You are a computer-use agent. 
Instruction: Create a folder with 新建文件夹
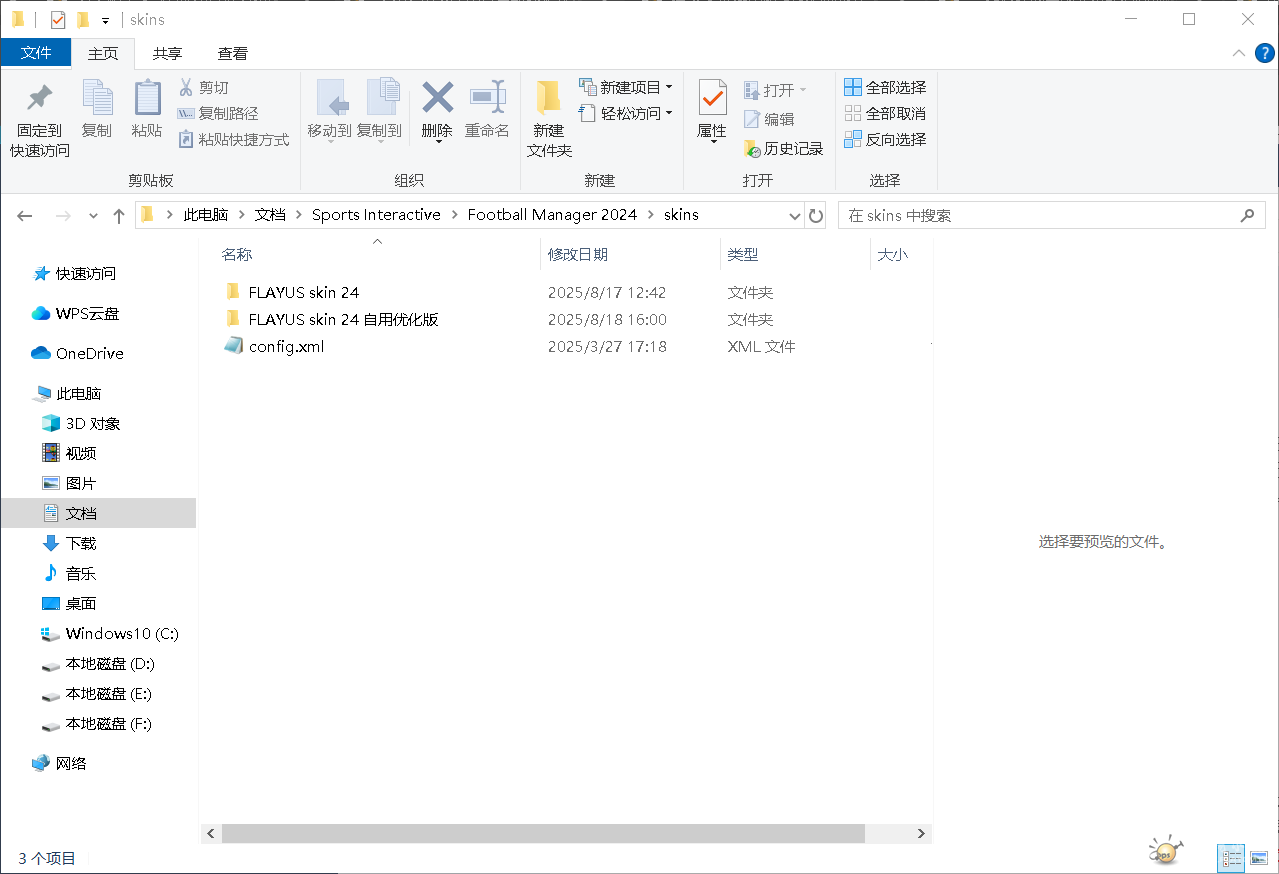click(x=549, y=118)
